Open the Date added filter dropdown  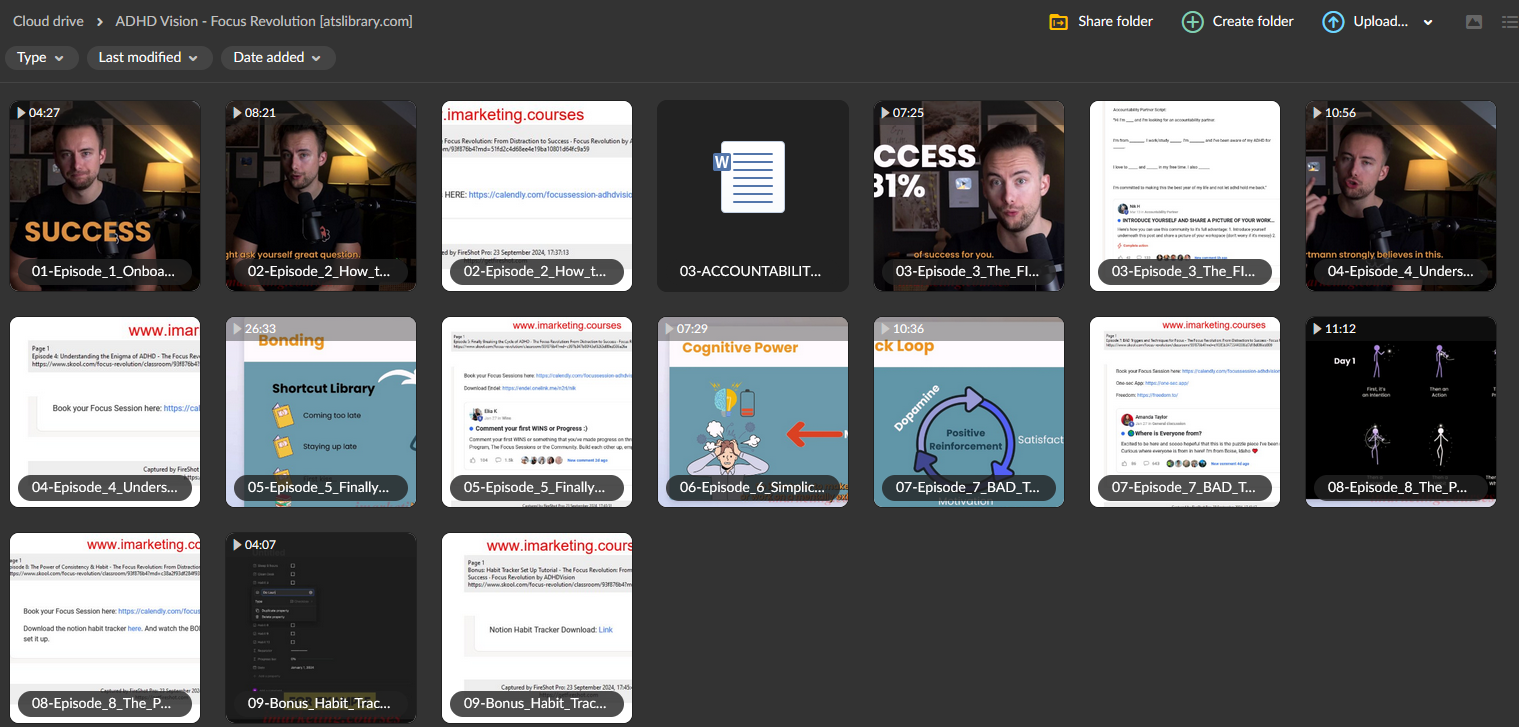click(277, 58)
